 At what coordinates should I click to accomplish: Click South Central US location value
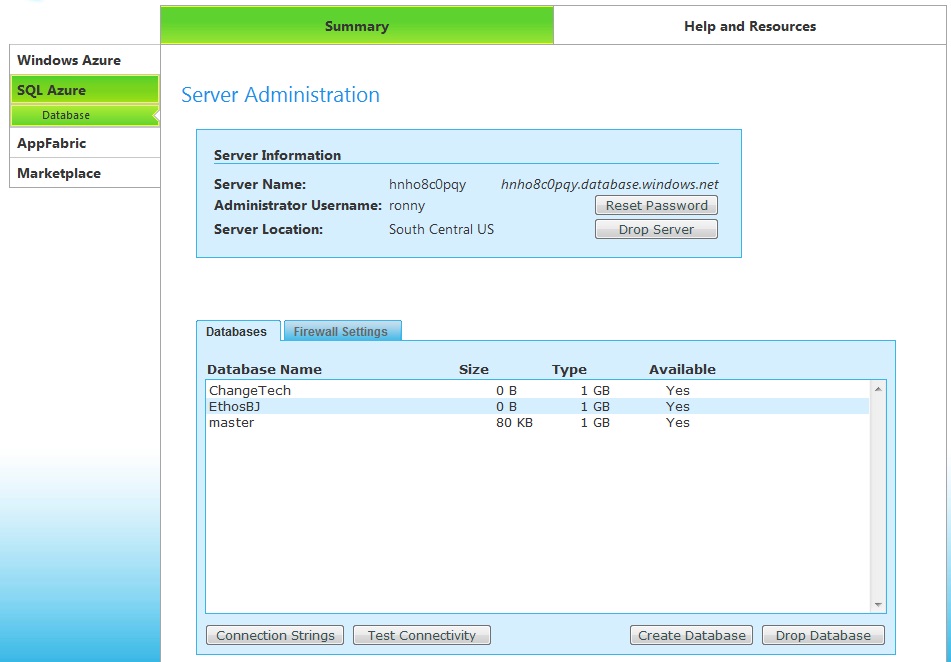442,229
